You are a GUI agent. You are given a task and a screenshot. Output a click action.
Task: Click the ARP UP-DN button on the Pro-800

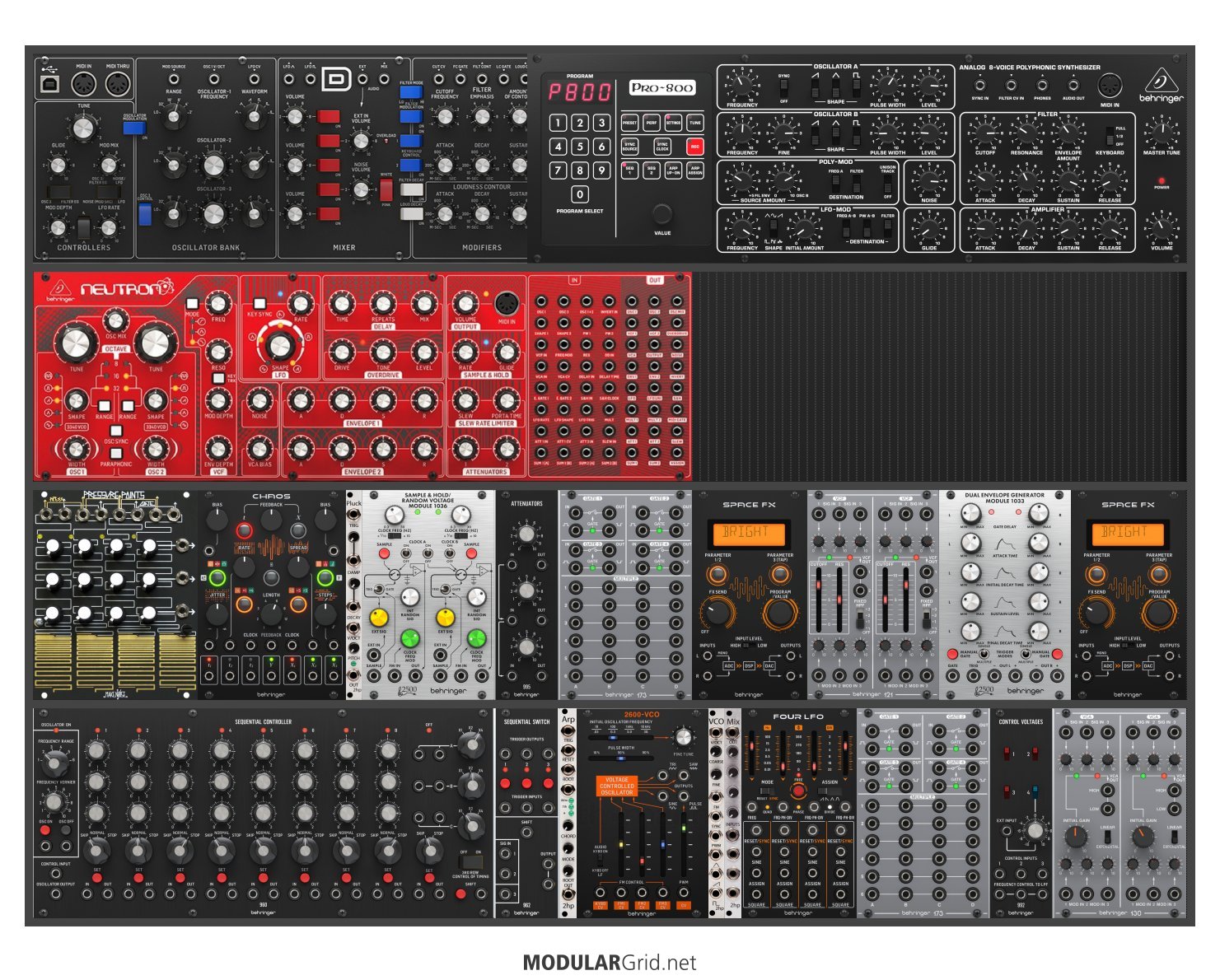point(673,170)
